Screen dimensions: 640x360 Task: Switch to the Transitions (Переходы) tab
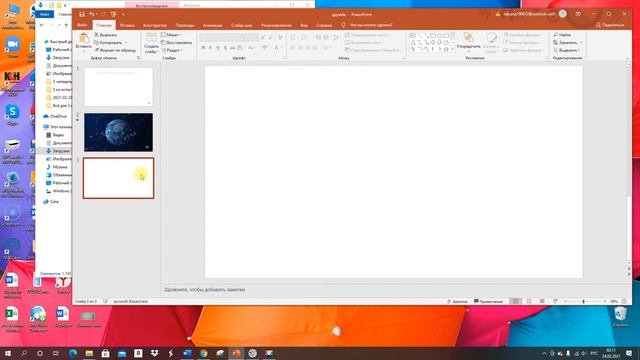pyautogui.click(x=185, y=25)
